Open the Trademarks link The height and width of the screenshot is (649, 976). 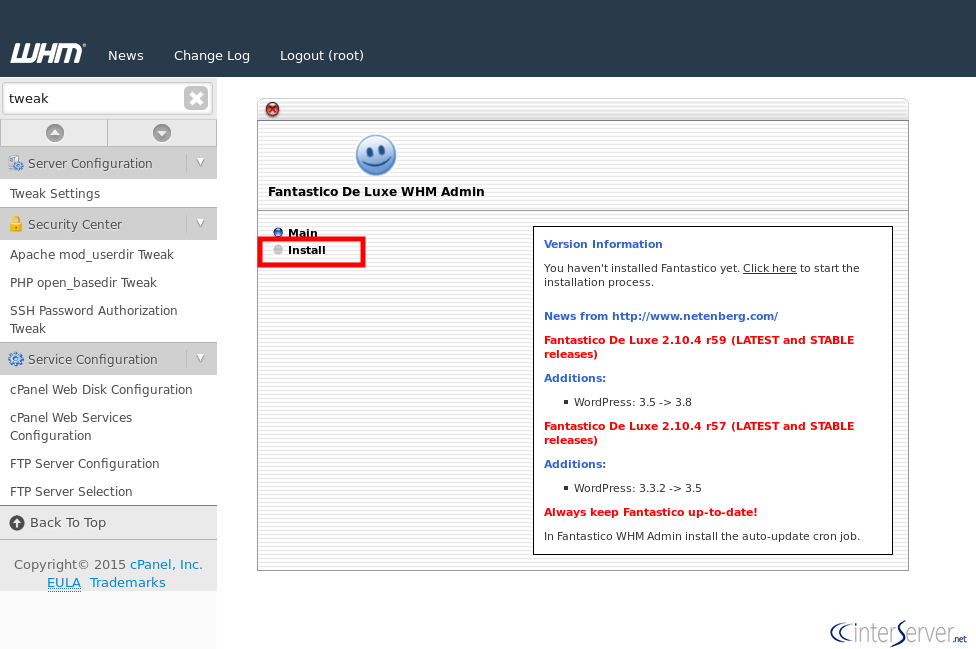tap(128, 582)
